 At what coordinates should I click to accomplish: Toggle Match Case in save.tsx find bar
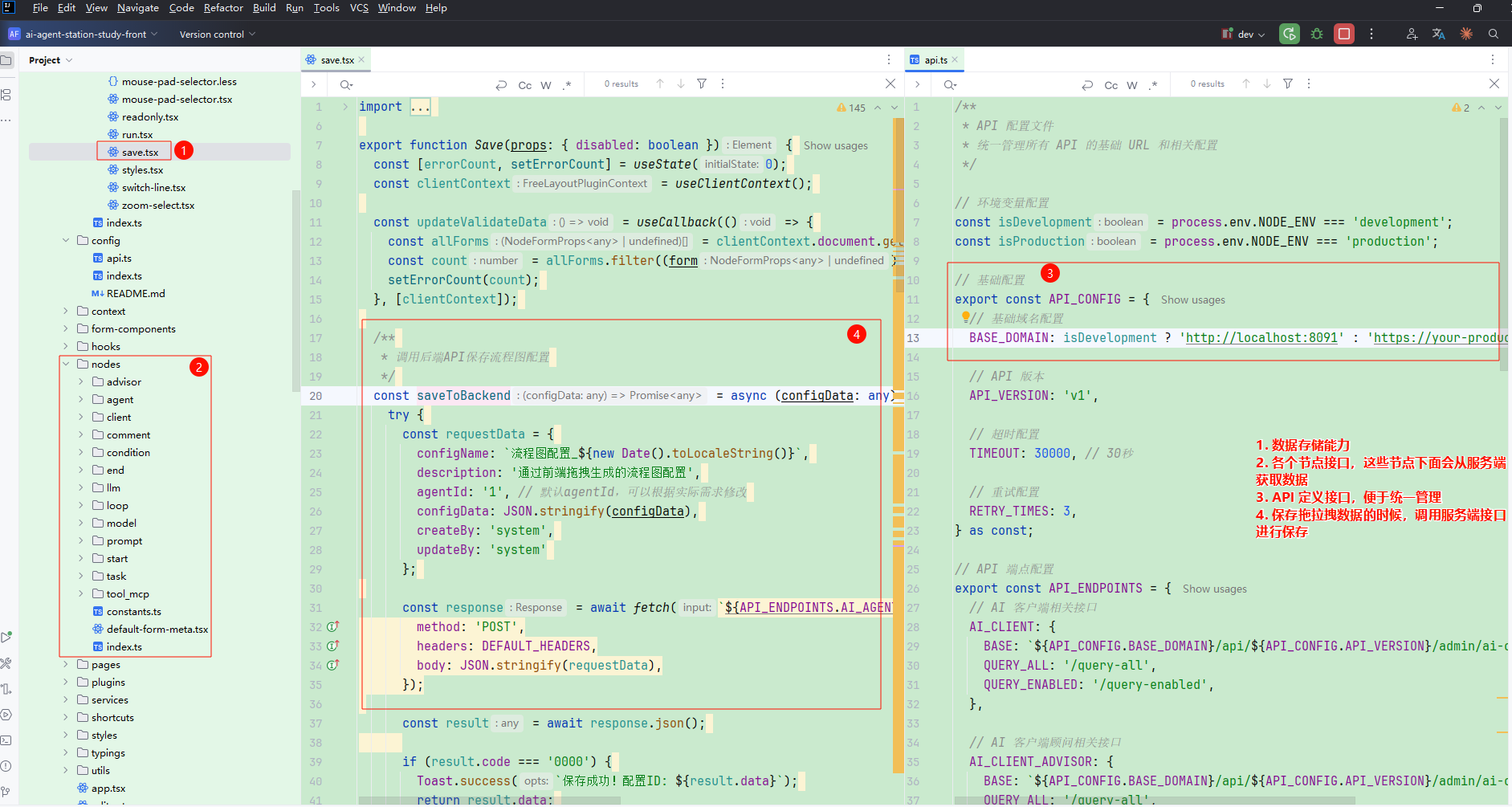(524, 85)
